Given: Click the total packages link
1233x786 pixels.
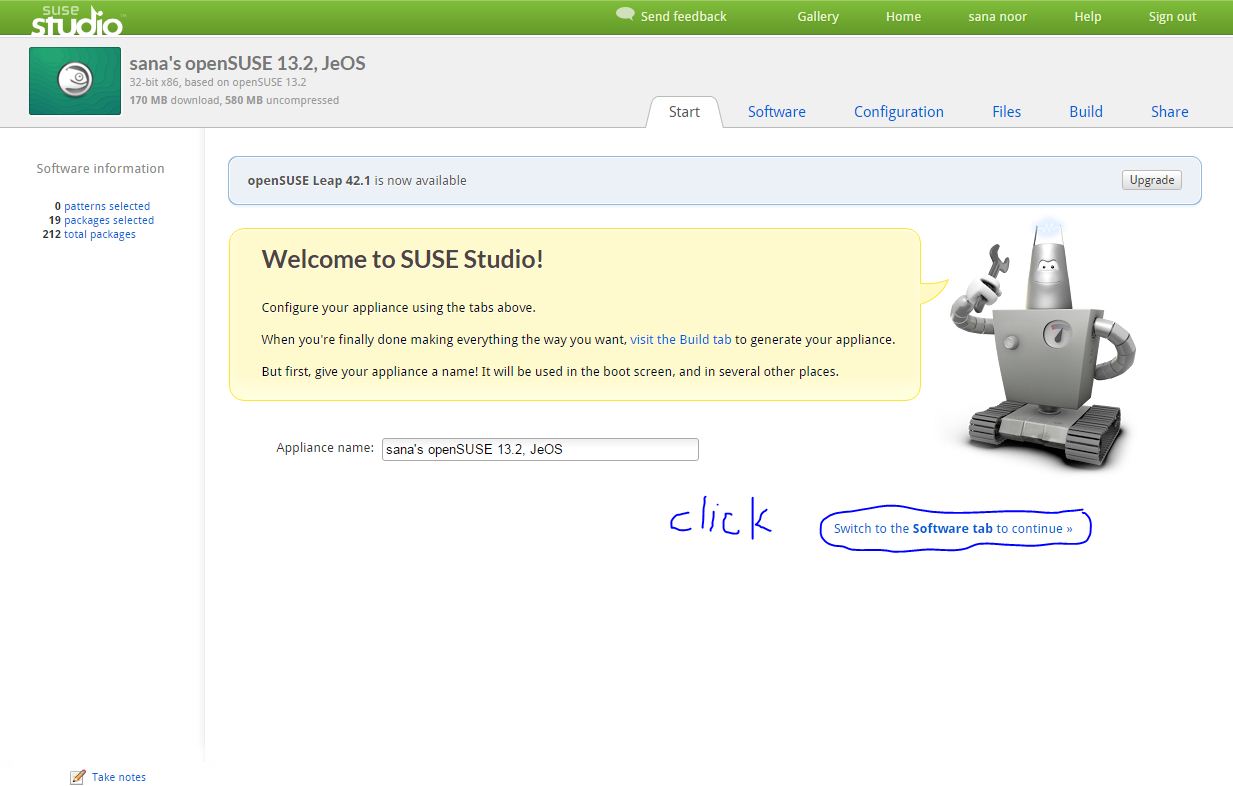Looking at the screenshot, I should click(100, 234).
